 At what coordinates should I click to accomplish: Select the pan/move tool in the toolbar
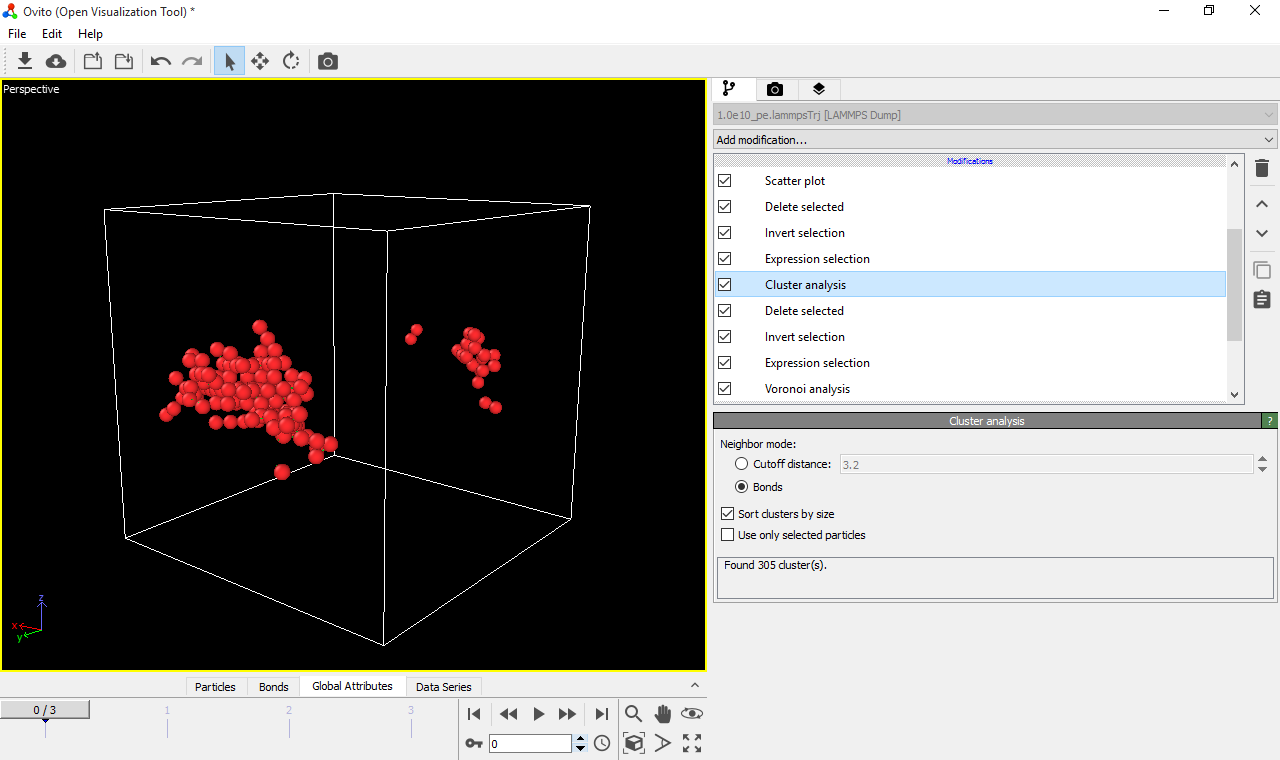point(259,61)
